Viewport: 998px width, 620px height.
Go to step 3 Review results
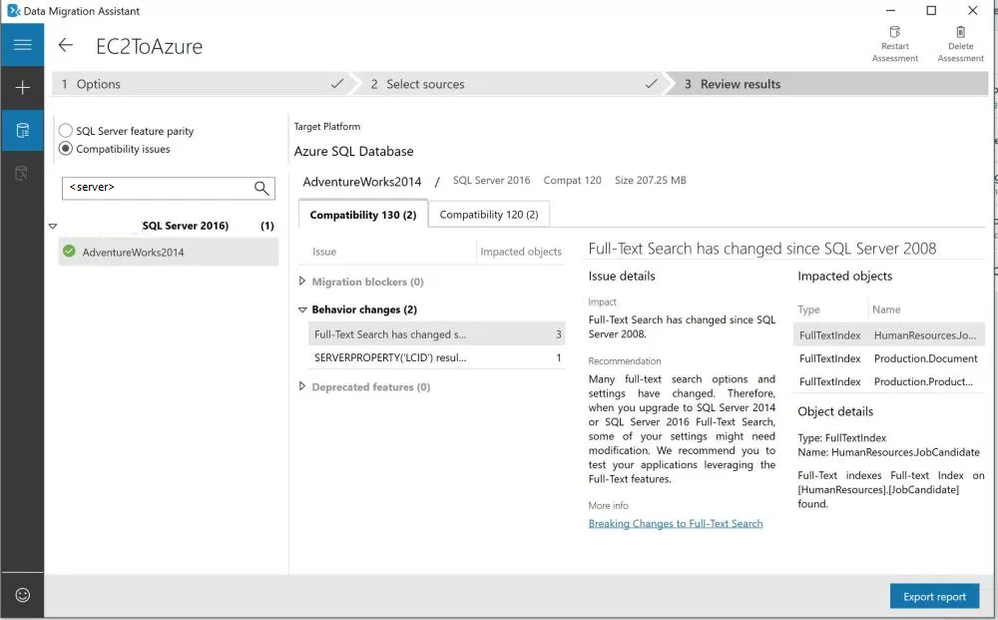830,84
